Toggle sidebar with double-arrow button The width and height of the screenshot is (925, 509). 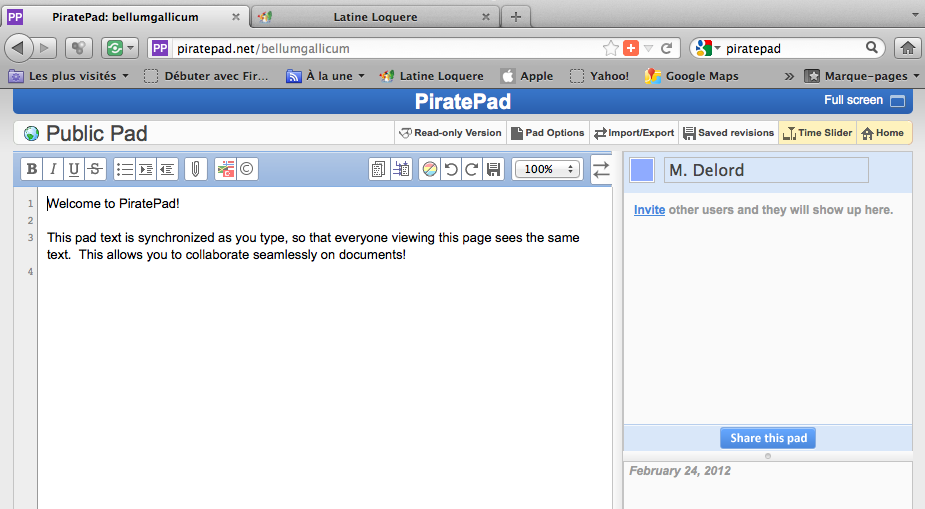tap(601, 170)
